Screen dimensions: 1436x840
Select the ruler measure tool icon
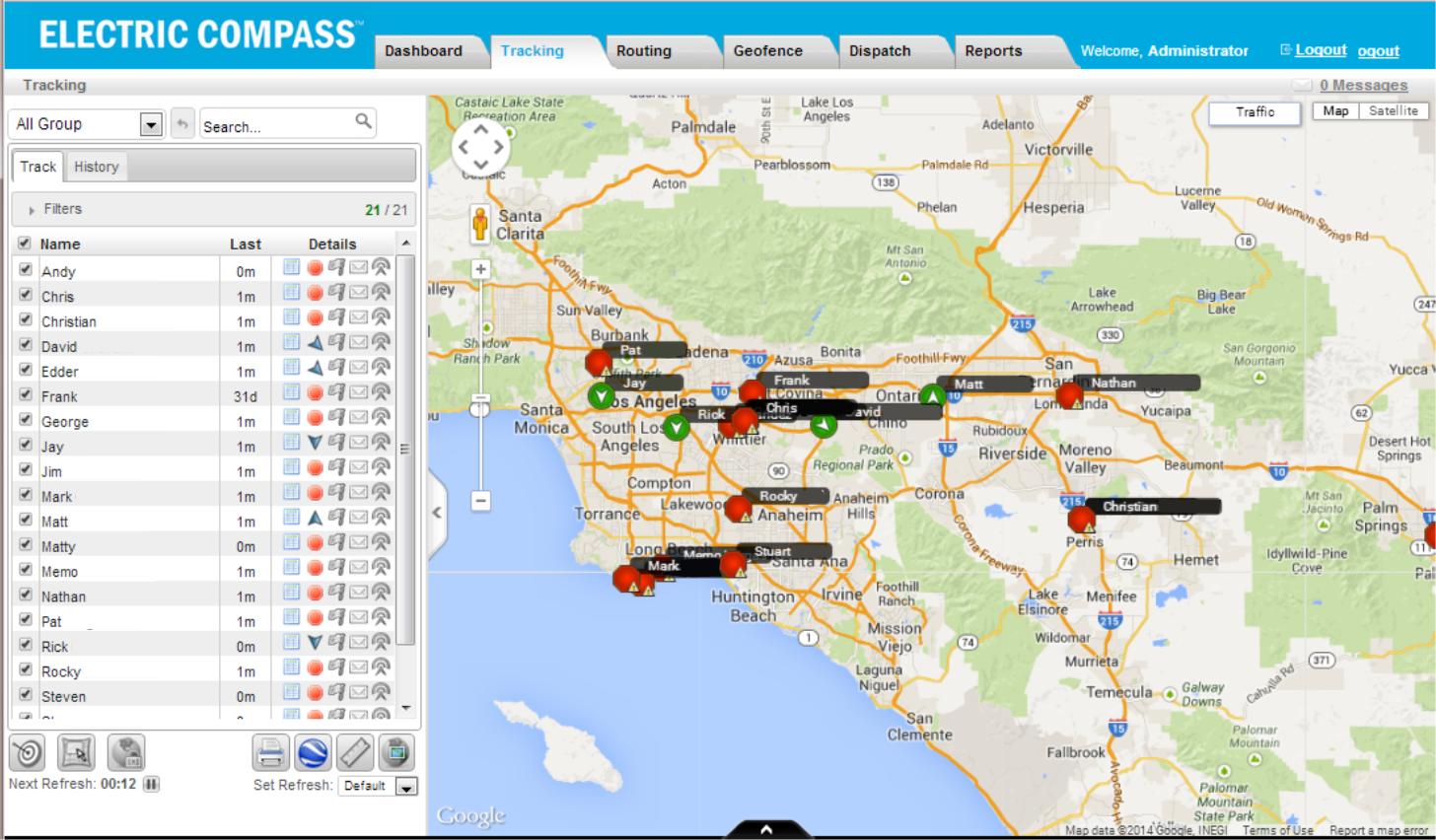354,752
